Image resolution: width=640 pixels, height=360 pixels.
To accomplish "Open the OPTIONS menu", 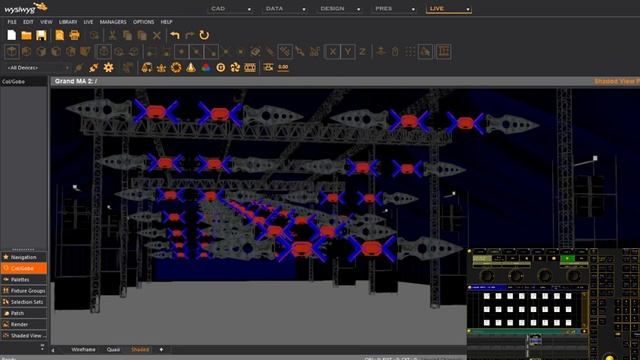I will [x=144, y=22].
